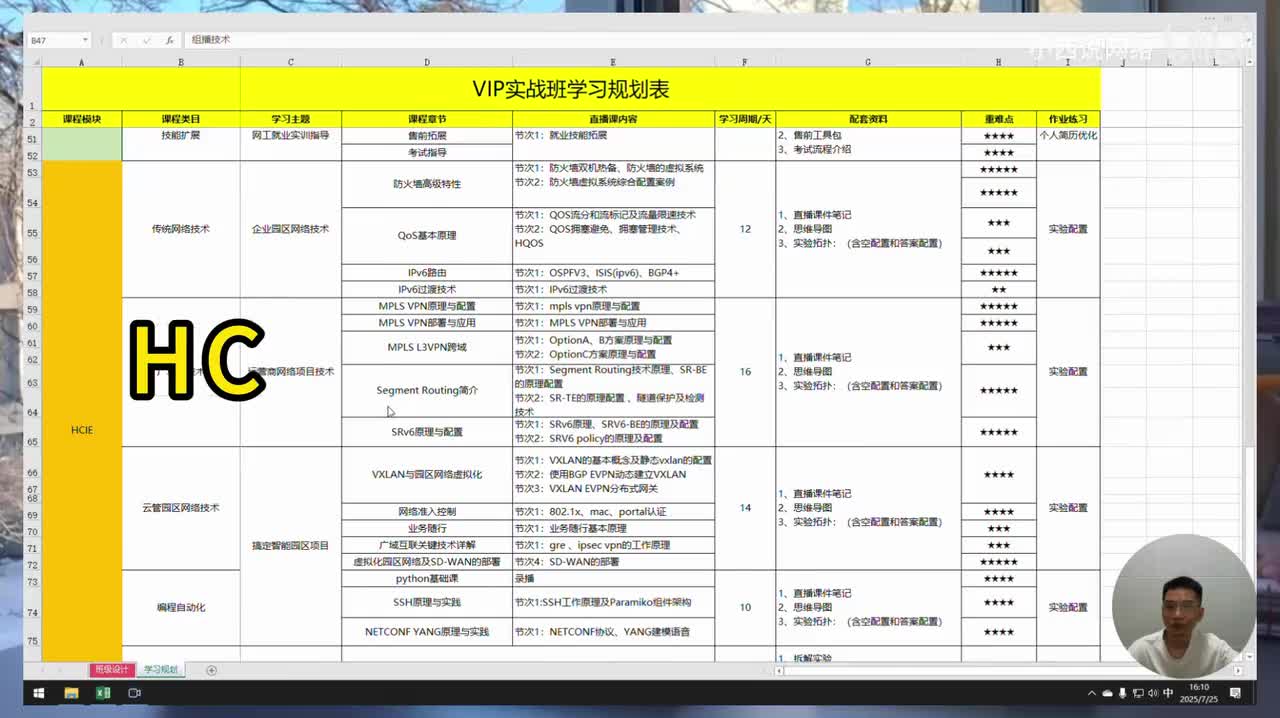Viewport: 1280px width, 718px height.
Task: Click the IPv6过渡技术 chapter cell
Action: pyautogui.click(x=427, y=289)
